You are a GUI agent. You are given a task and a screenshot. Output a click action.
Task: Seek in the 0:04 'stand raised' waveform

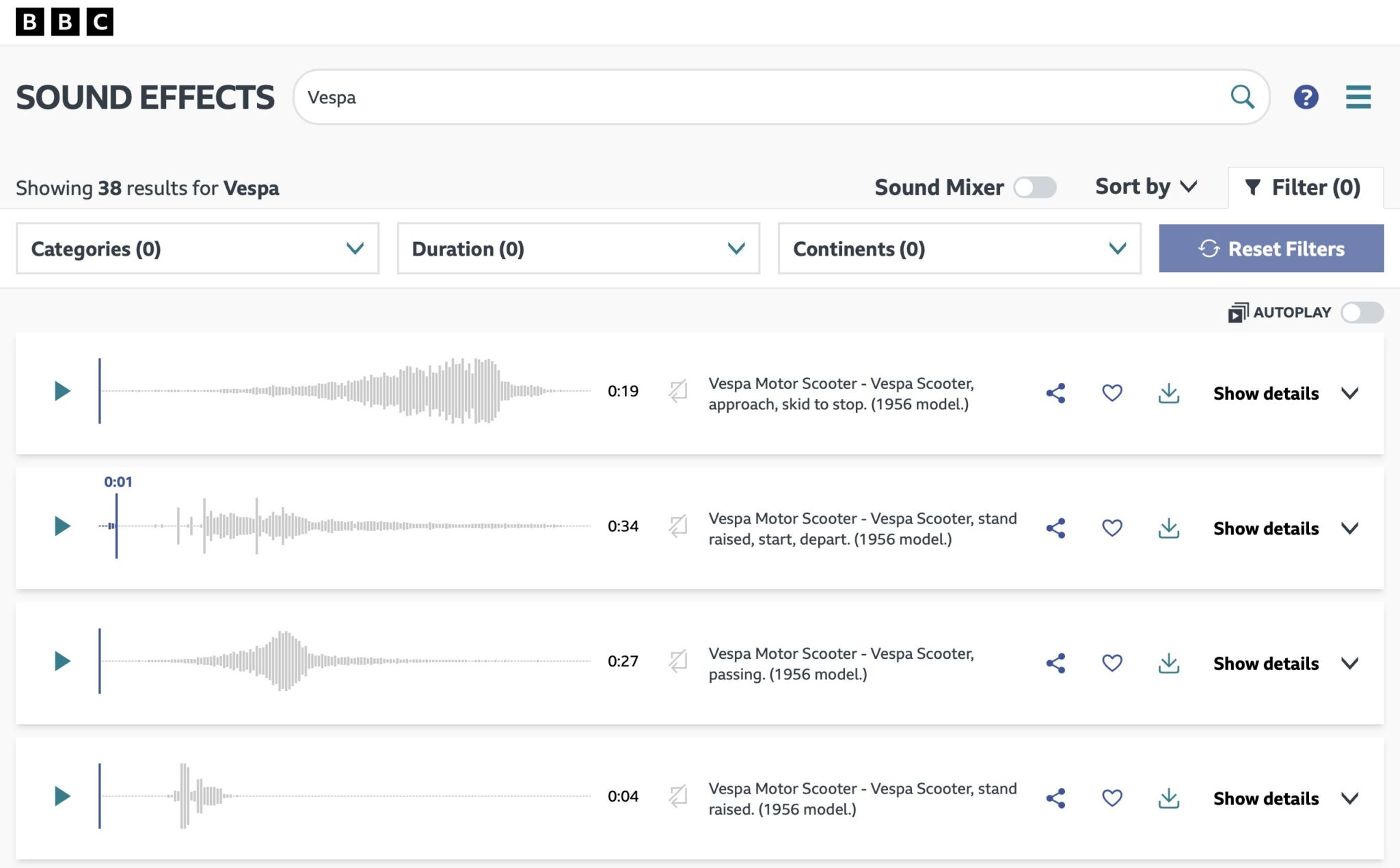coord(345,796)
